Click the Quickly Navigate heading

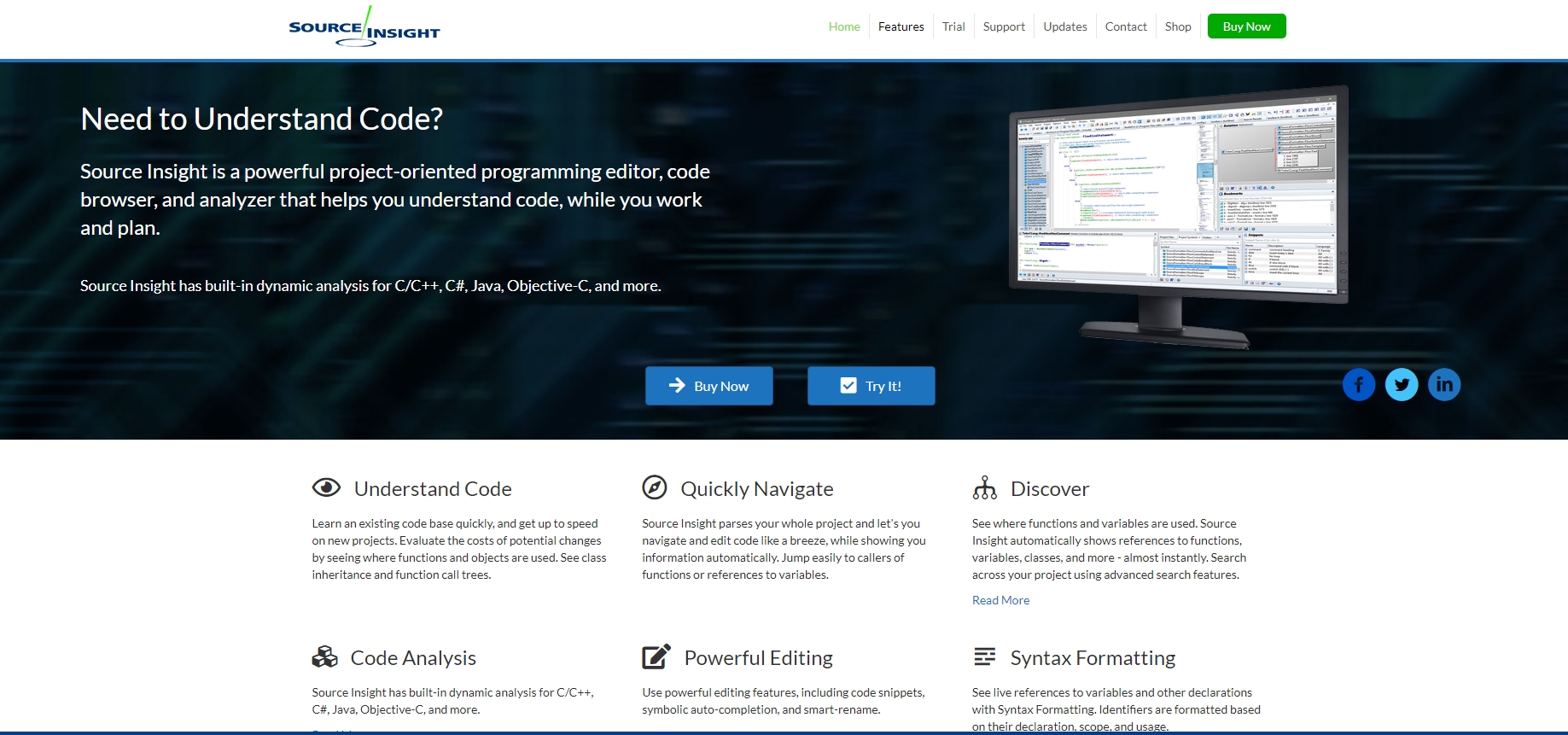(x=757, y=489)
